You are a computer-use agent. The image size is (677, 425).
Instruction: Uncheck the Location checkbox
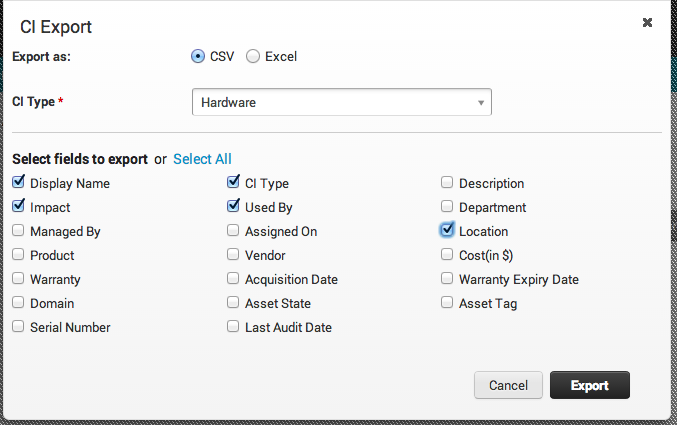coord(447,230)
